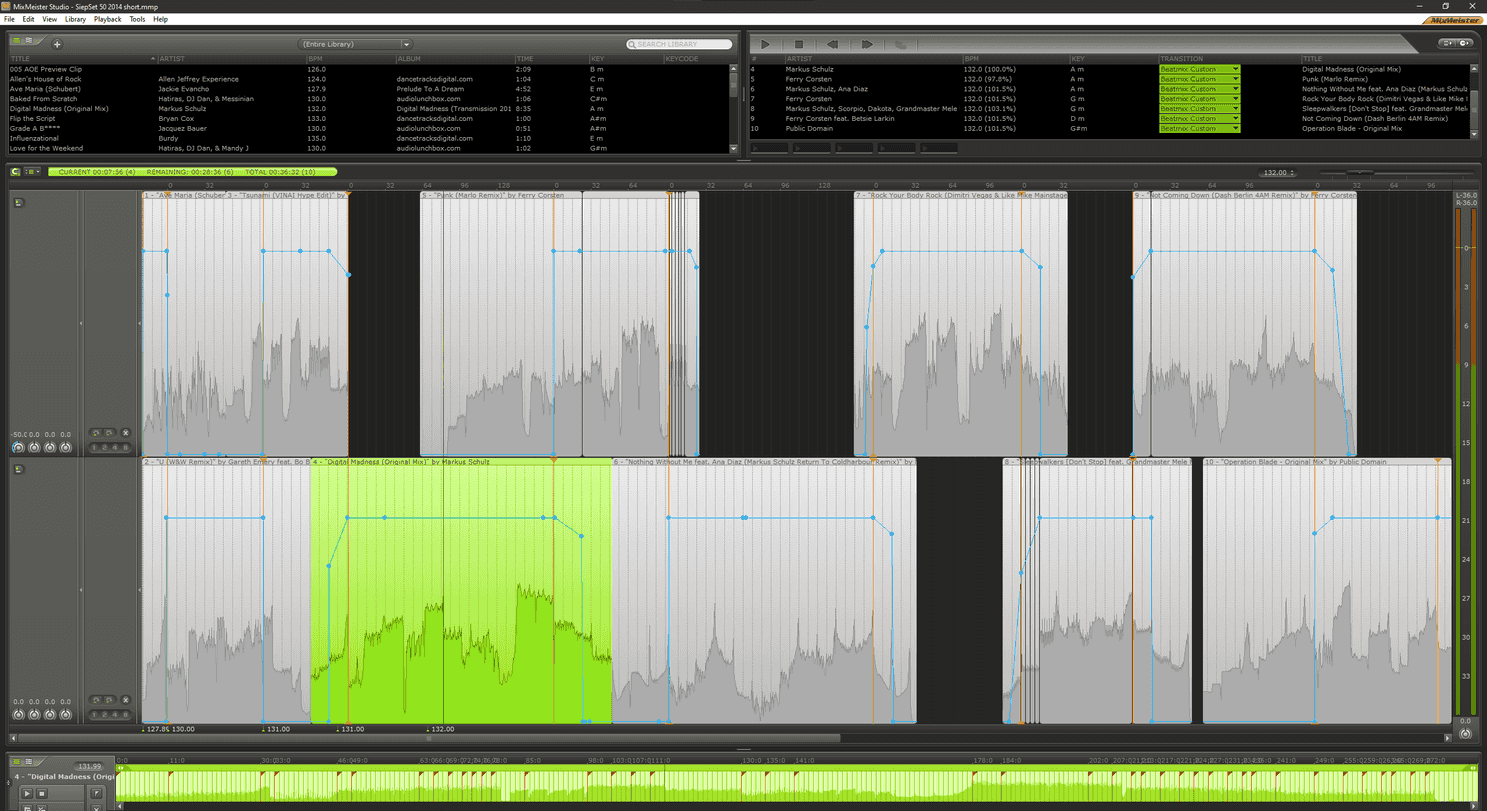The width and height of the screenshot is (1487, 811).
Task: Toggle the pill-shaped view switch at the playlist's top right
Action: point(1457,43)
